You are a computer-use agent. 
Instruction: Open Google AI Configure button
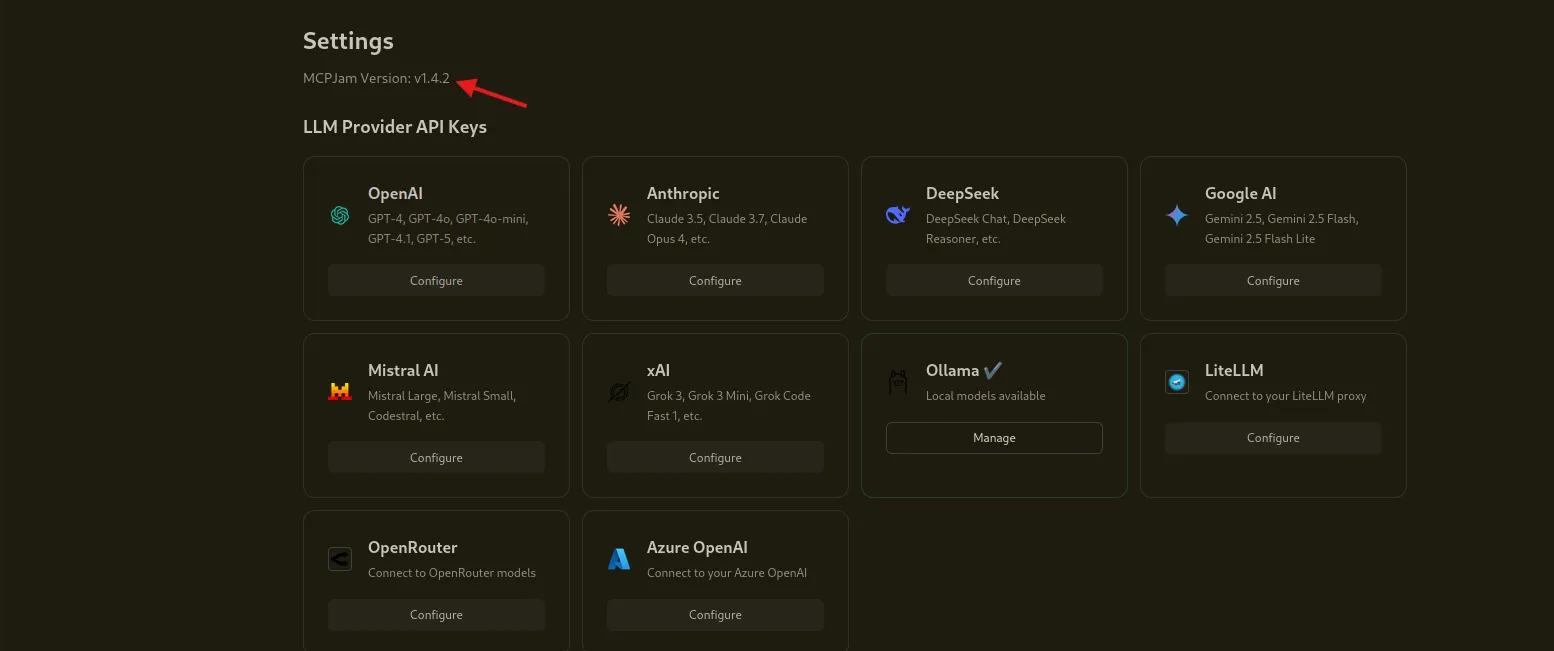[x=1273, y=280]
